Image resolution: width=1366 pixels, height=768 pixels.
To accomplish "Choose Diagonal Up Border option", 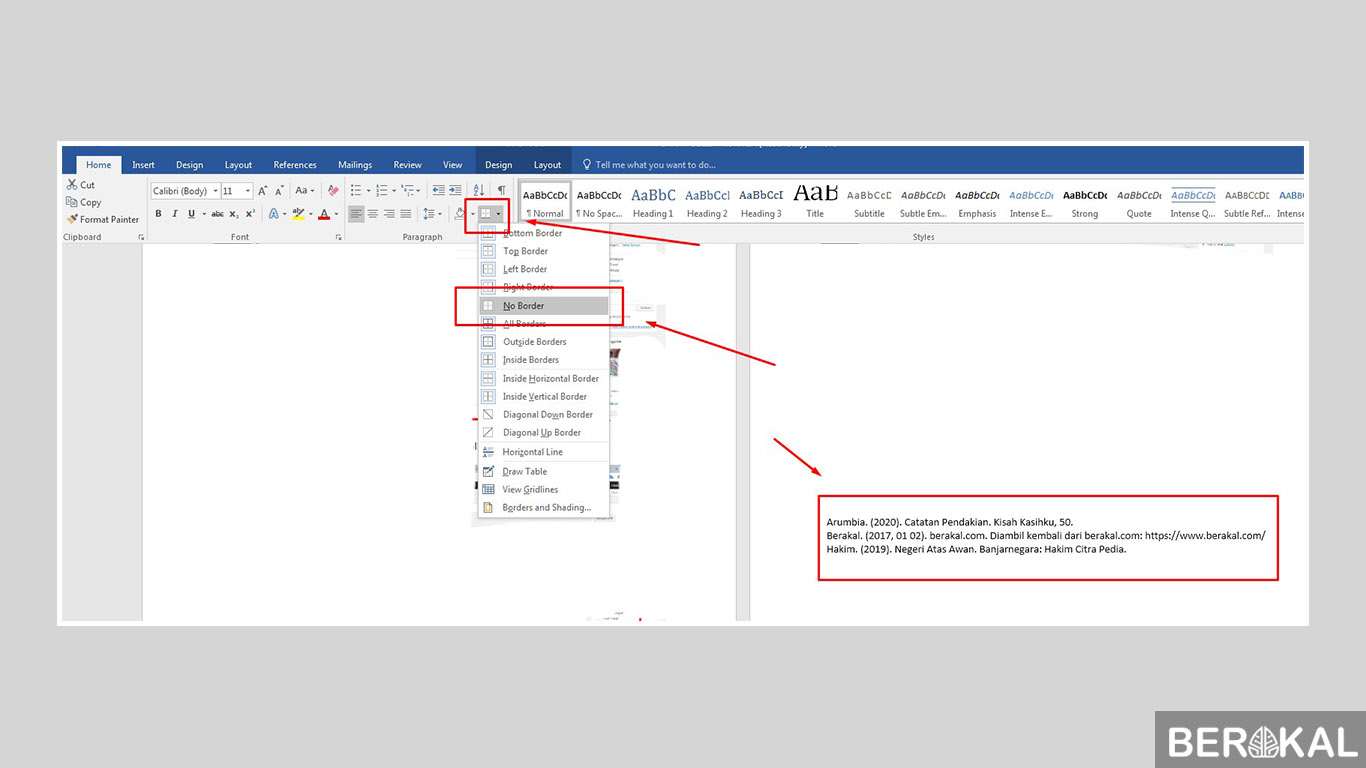I will click(x=543, y=433).
